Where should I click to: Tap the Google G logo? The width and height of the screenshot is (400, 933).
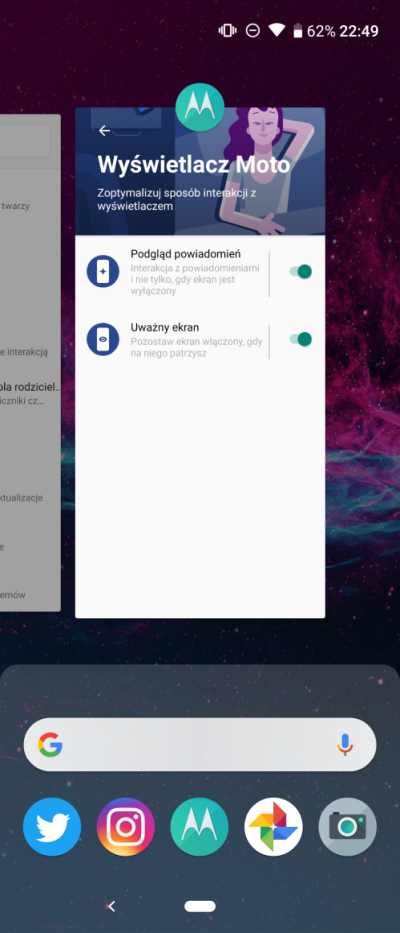click(x=51, y=744)
